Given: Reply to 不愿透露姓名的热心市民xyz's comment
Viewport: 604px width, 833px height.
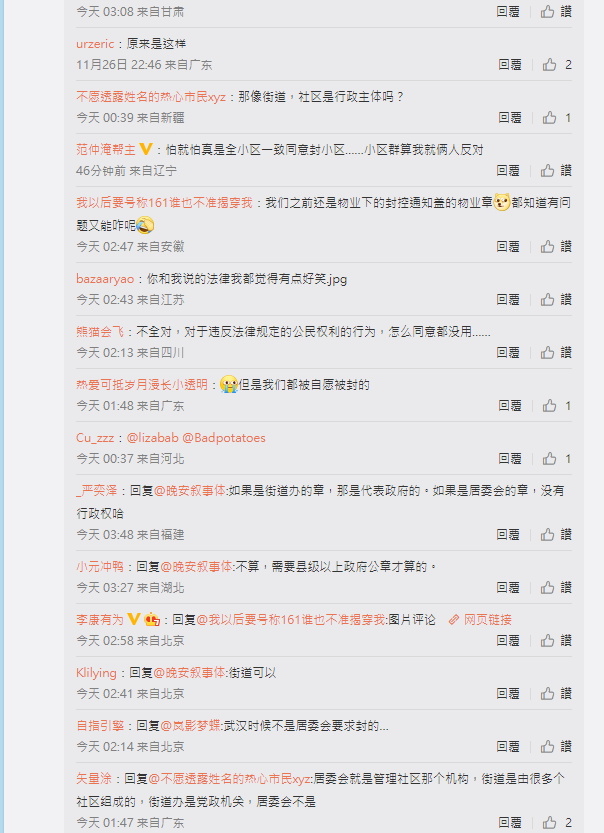Looking at the screenshot, I should (x=510, y=117).
